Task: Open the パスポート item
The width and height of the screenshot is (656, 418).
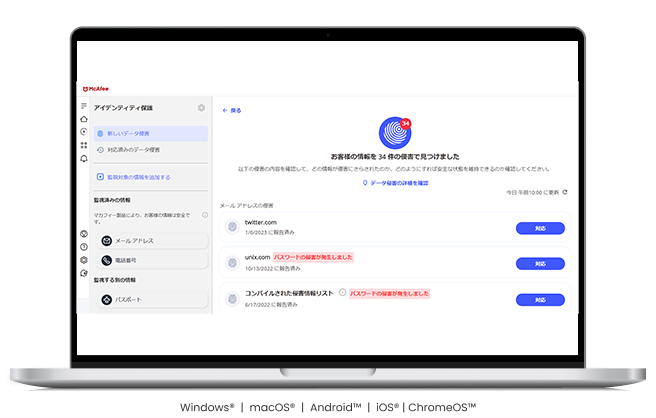Action: 154,300
